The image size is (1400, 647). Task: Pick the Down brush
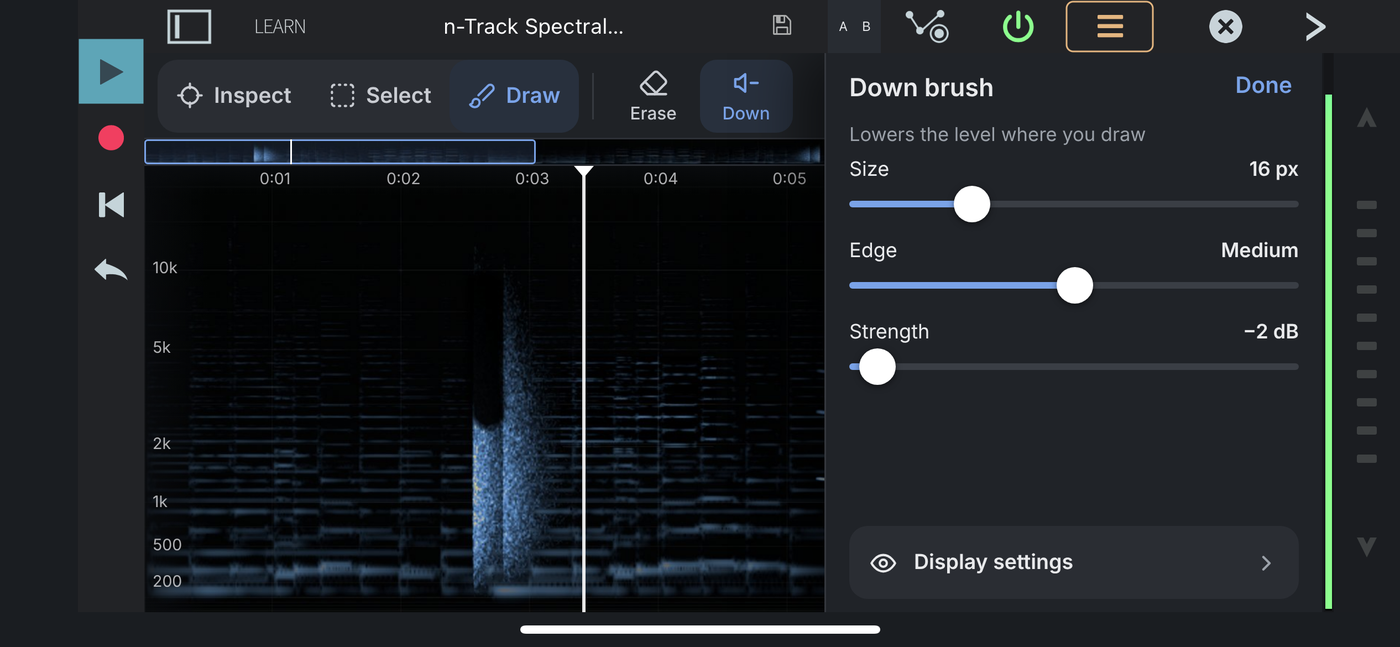746,97
